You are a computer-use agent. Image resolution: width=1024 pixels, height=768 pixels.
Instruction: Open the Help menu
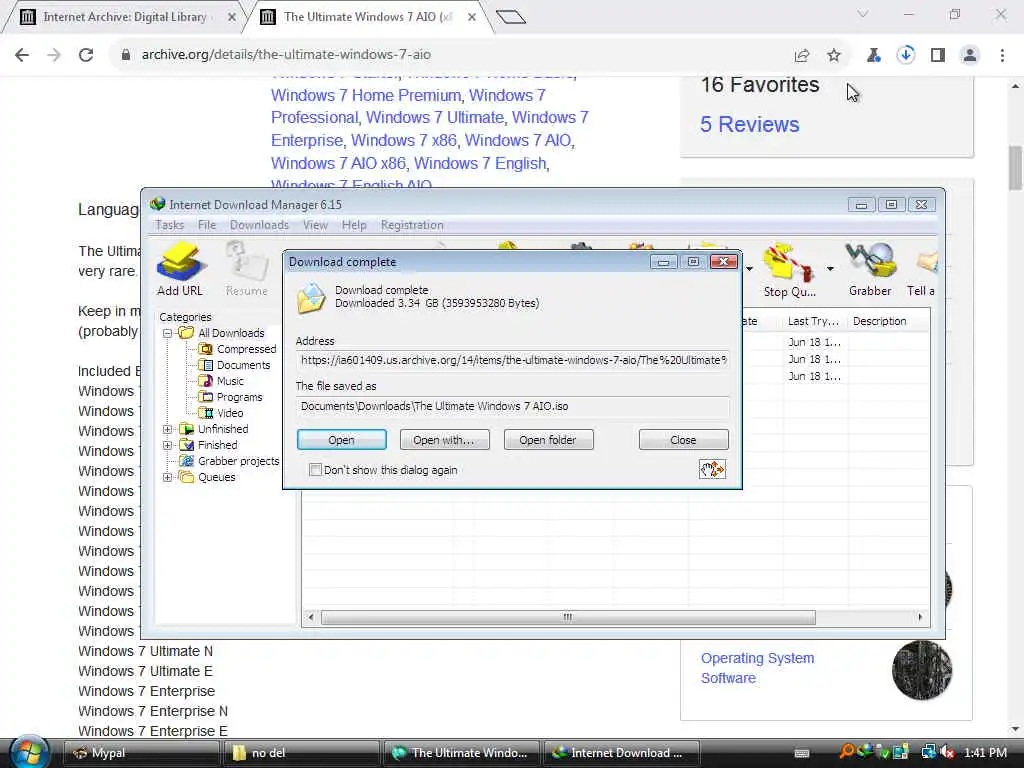(x=354, y=225)
